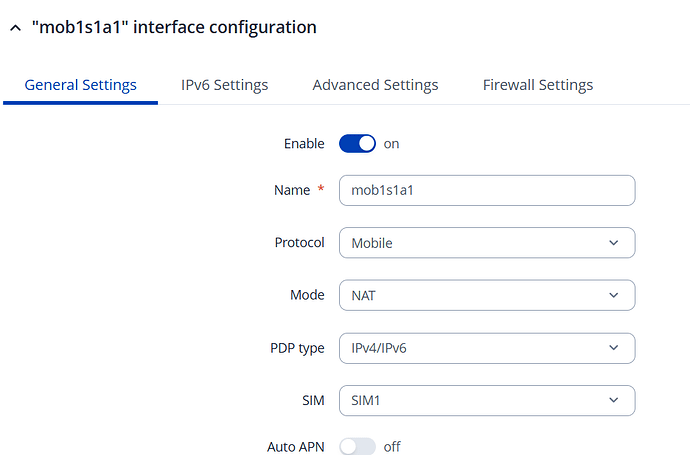Viewport: 690px width, 455px height.
Task: Open the Advanced Settings tab
Action: (x=375, y=85)
